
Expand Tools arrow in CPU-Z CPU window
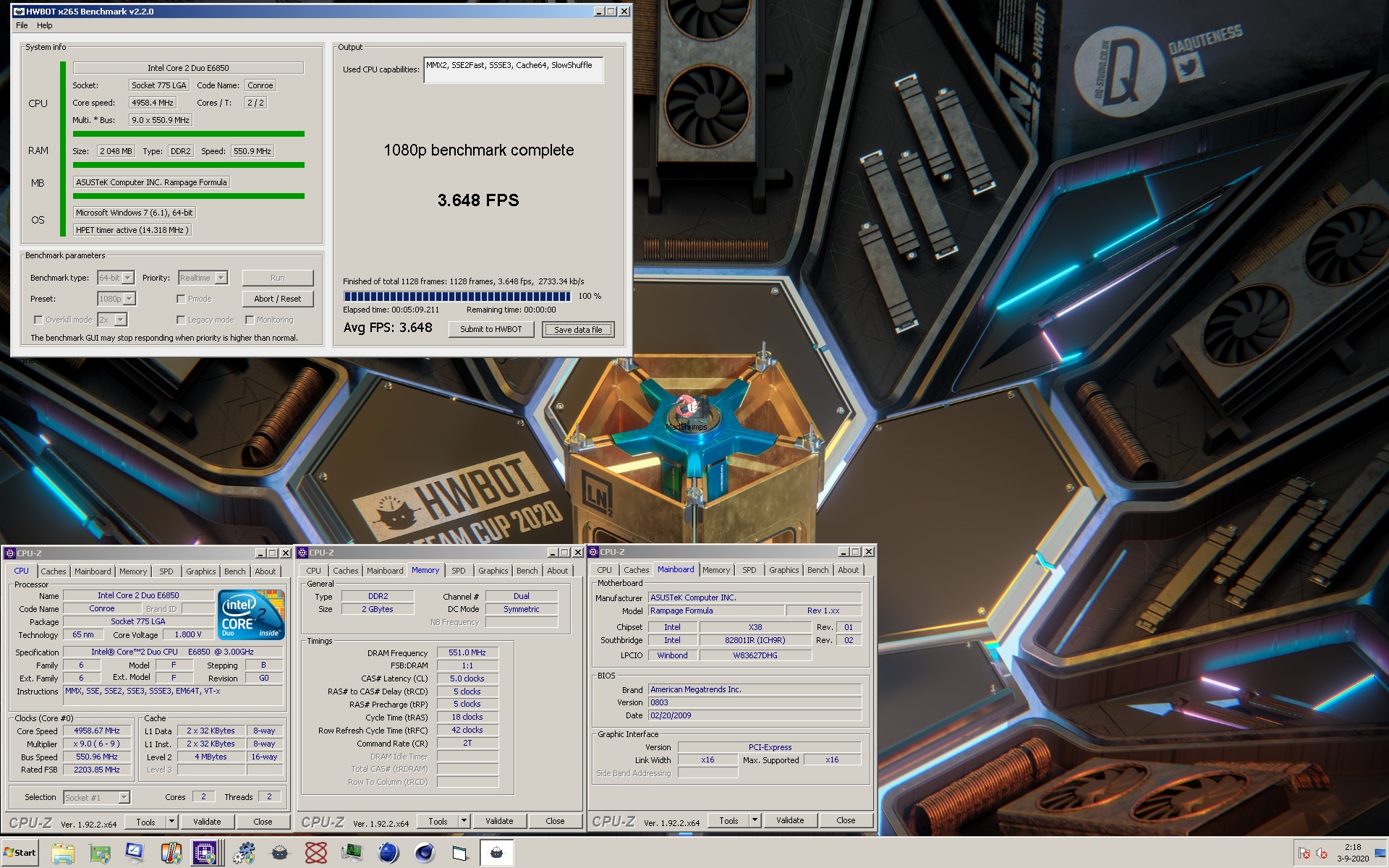tap(171, 822)
